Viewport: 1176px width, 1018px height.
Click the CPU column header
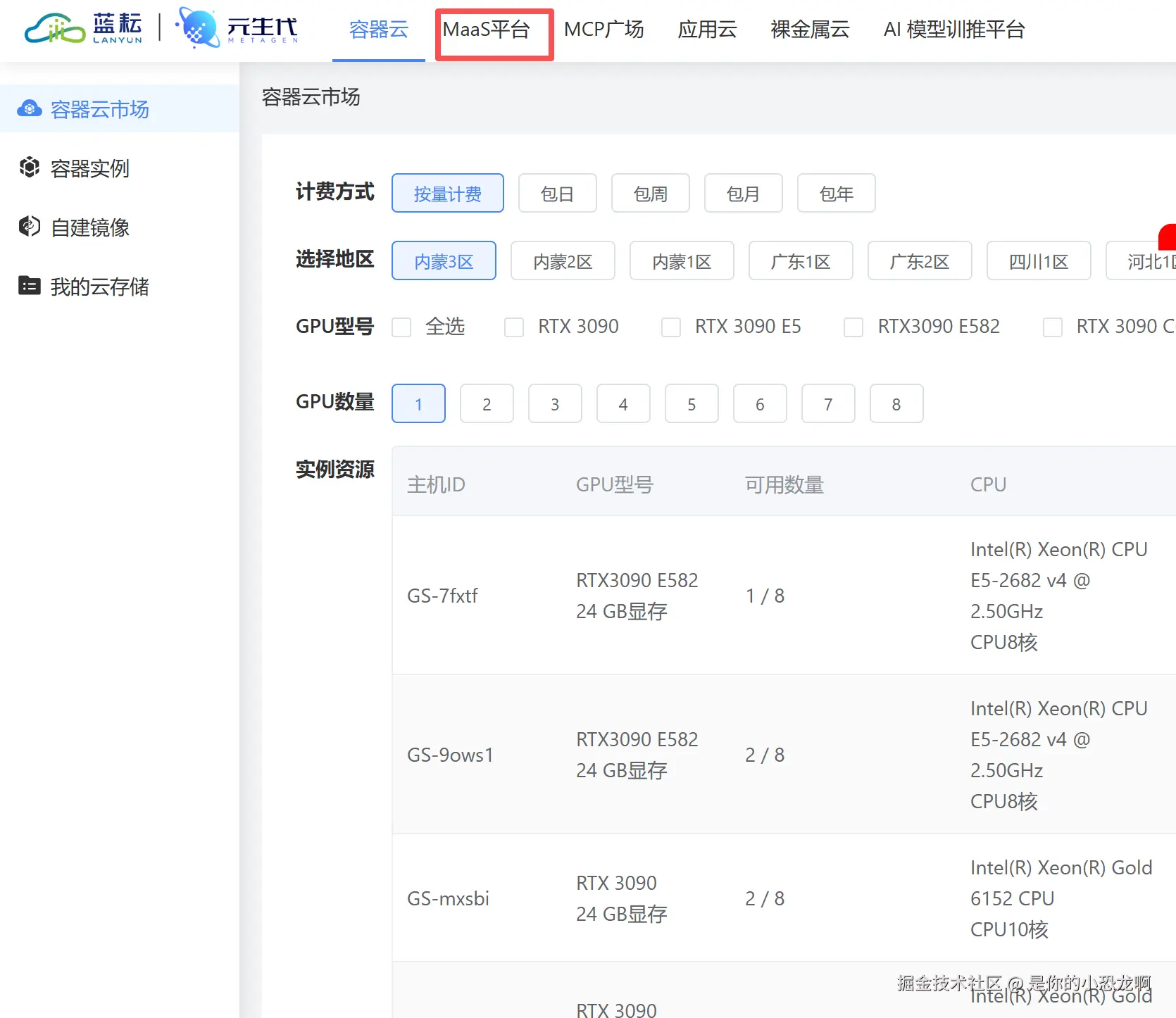pyautogui.click(x=988, y=484)
